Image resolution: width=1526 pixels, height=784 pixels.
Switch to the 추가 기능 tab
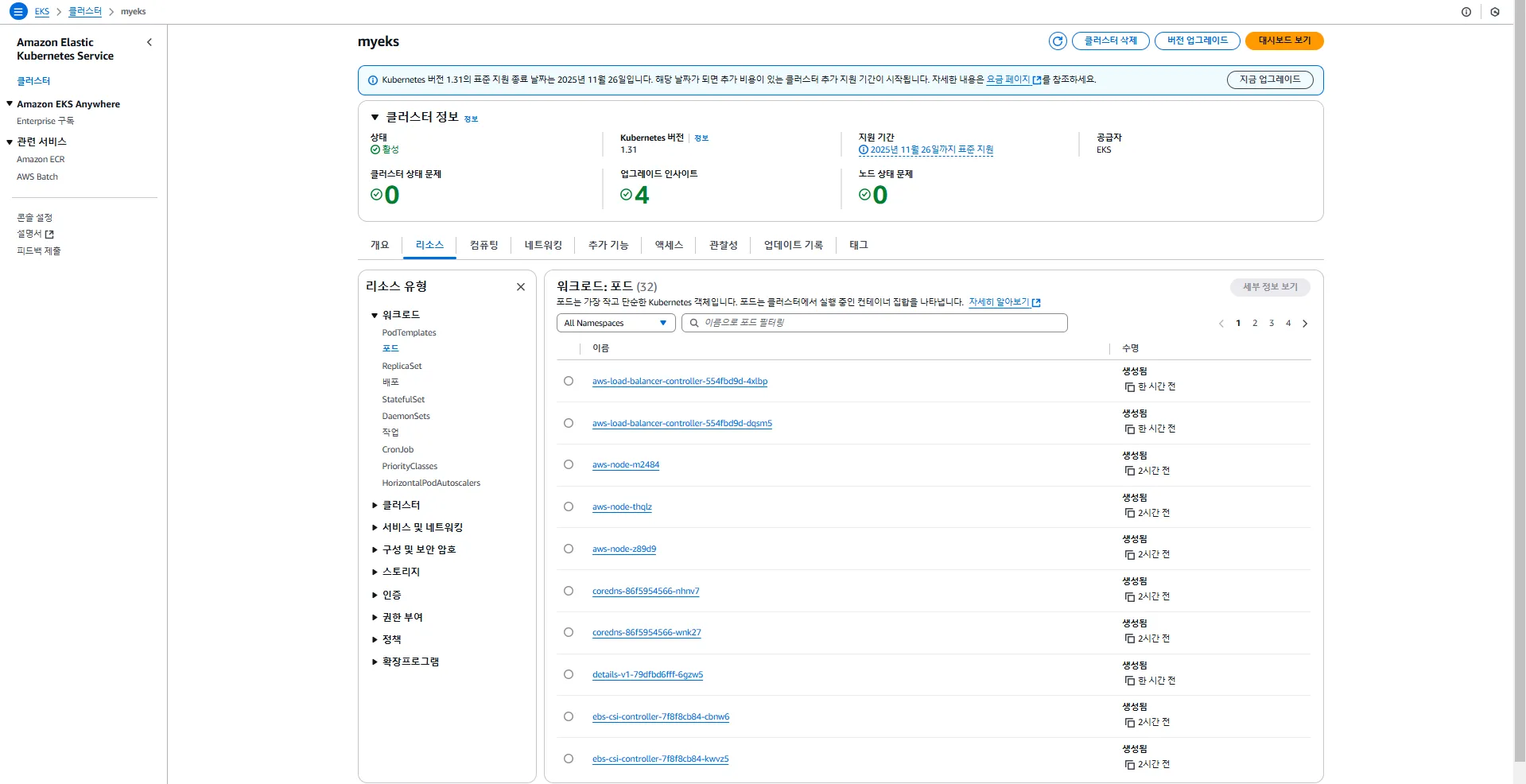click(608, 245)
